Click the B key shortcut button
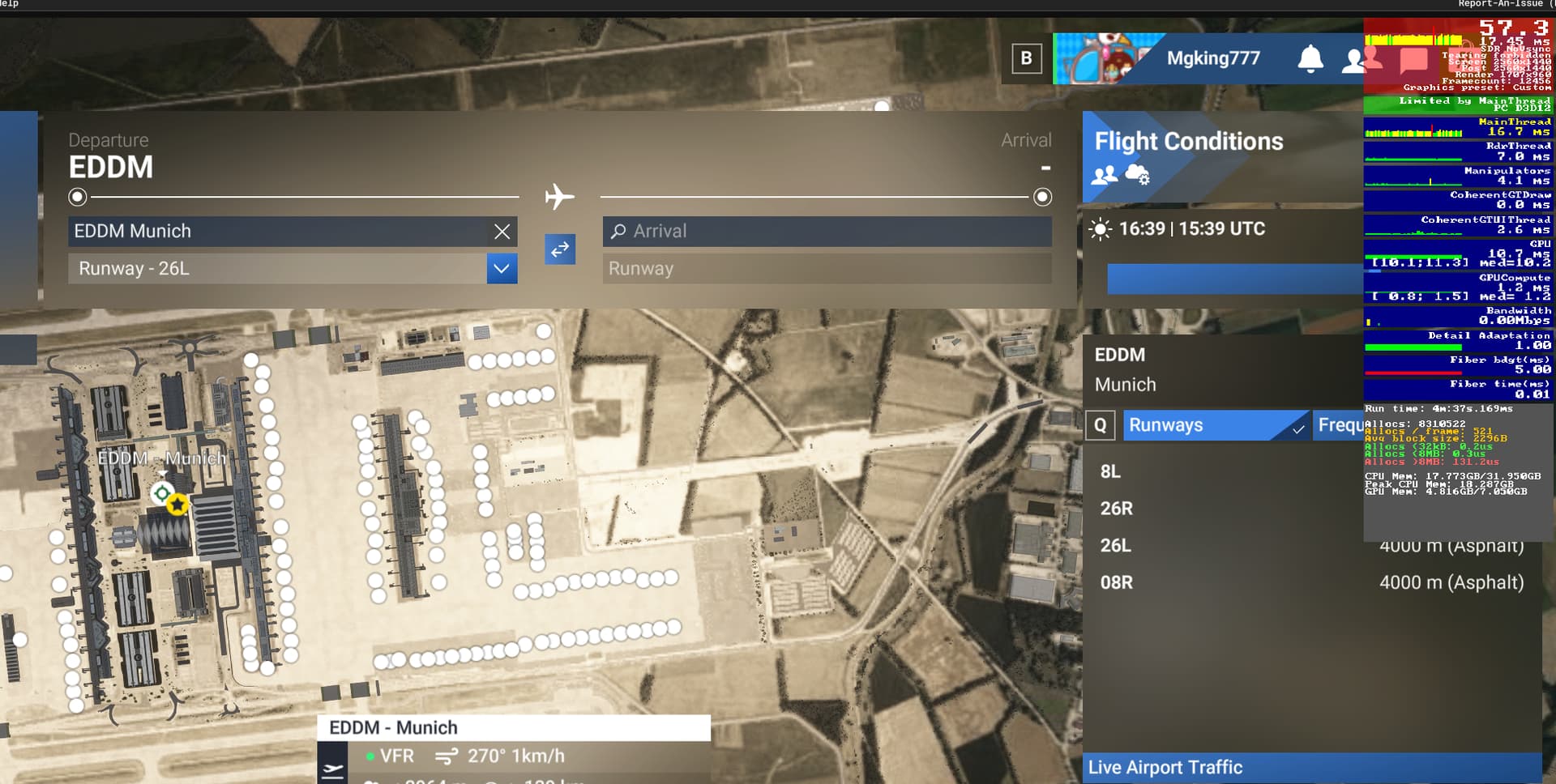The height and width of the screenshot is (784, 1556). pyautogui.click(x=1026, y=58)
